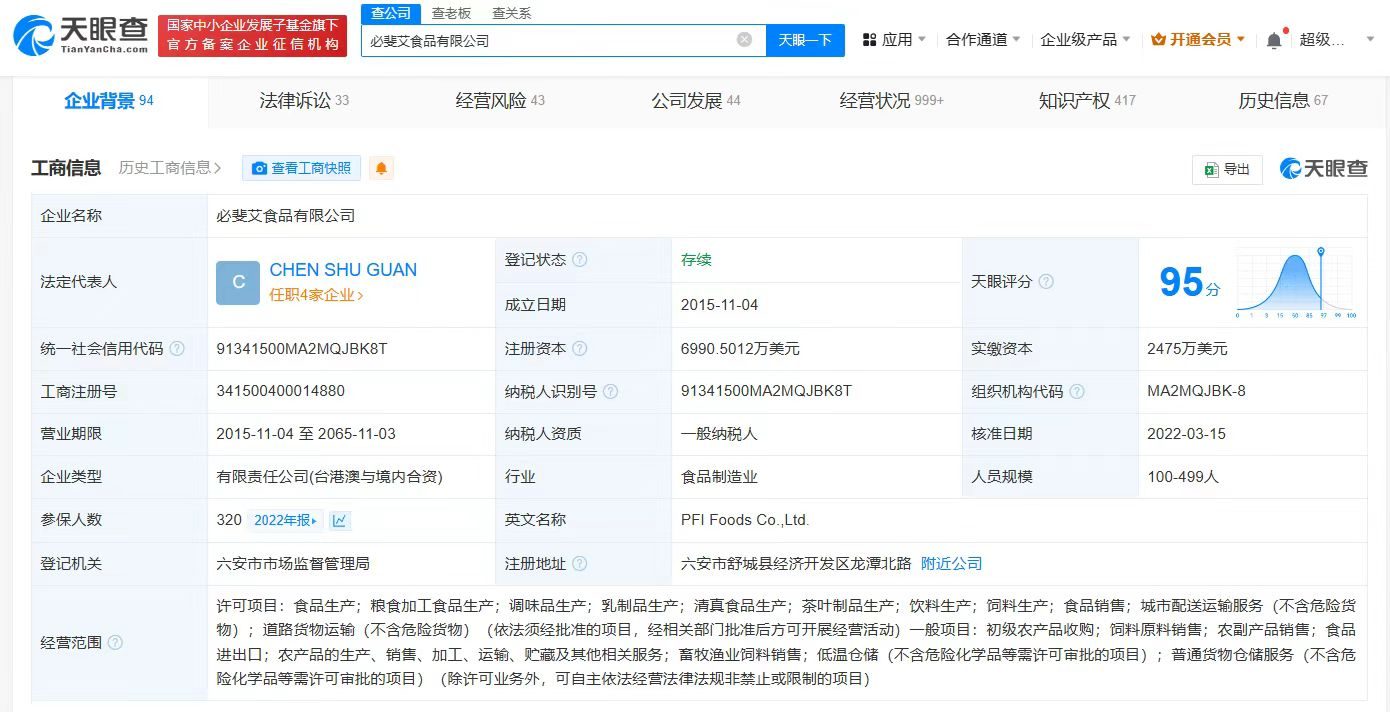This screenshot has width=1390, height=712.
Task: Switch to the 查老板 tab
Action: [451, 13]
